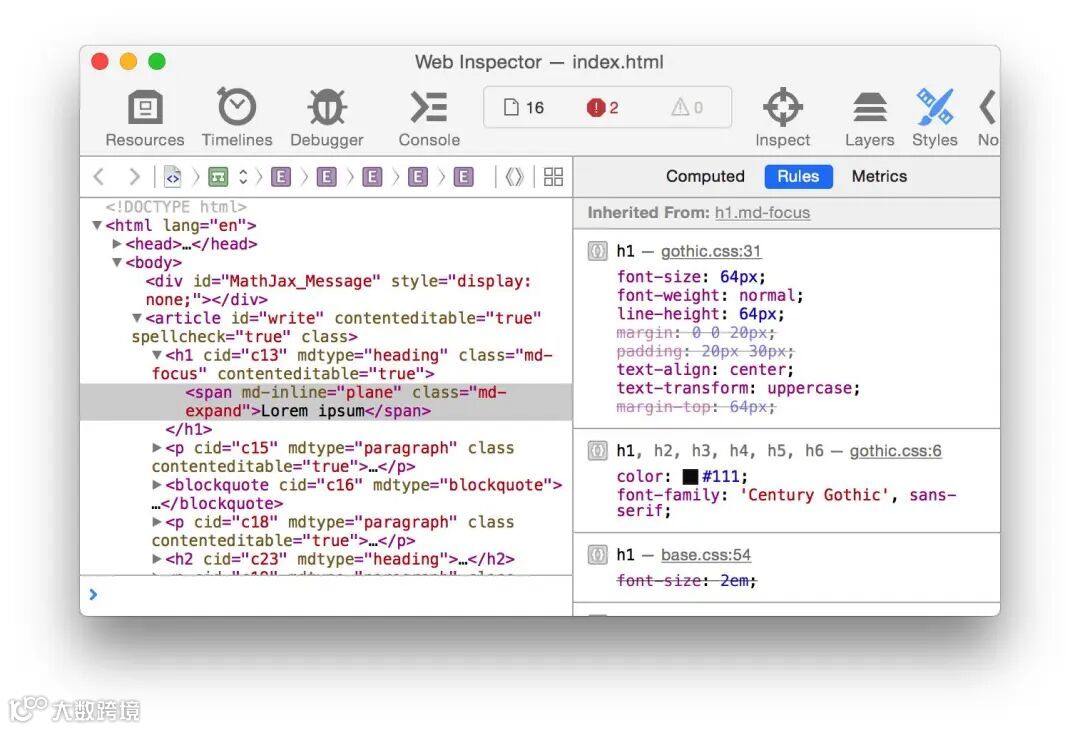Open the Resources panel
The image size is (1080, 730).
[145, 118]
